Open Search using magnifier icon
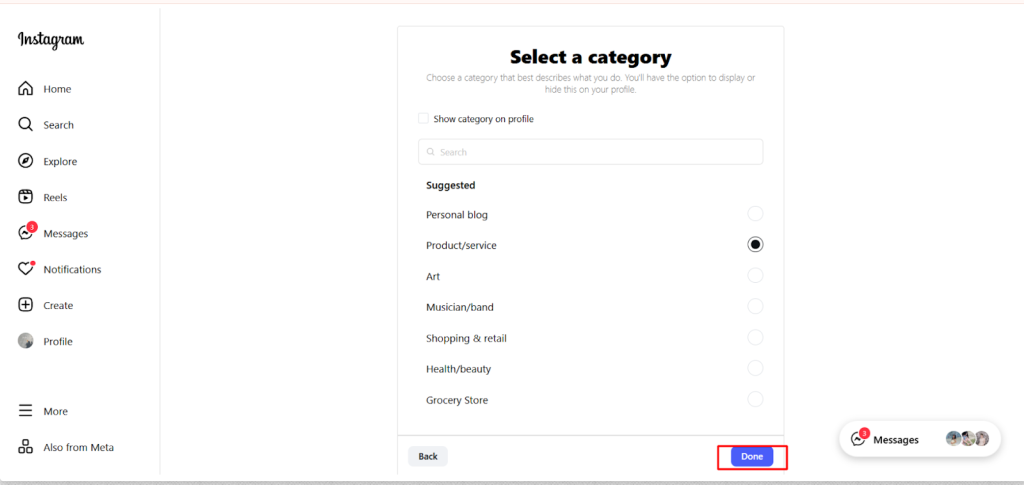1024x485 pixels. (26, 125)
